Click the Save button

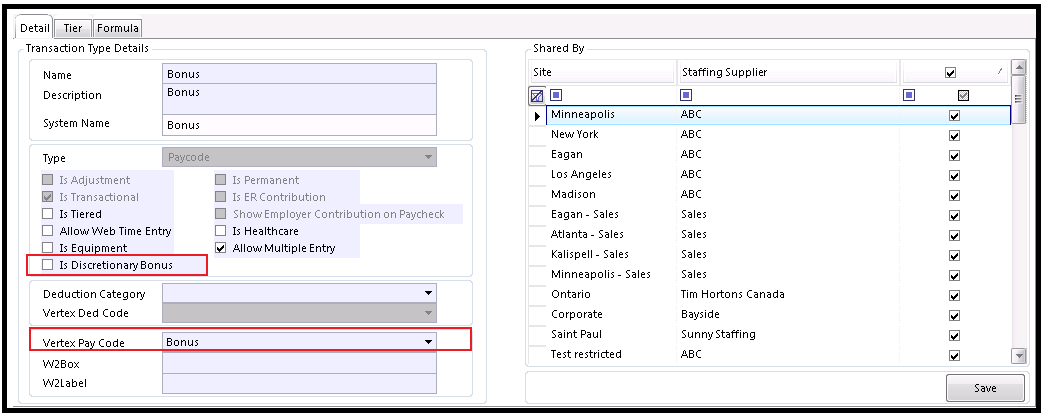pos(984,388)
